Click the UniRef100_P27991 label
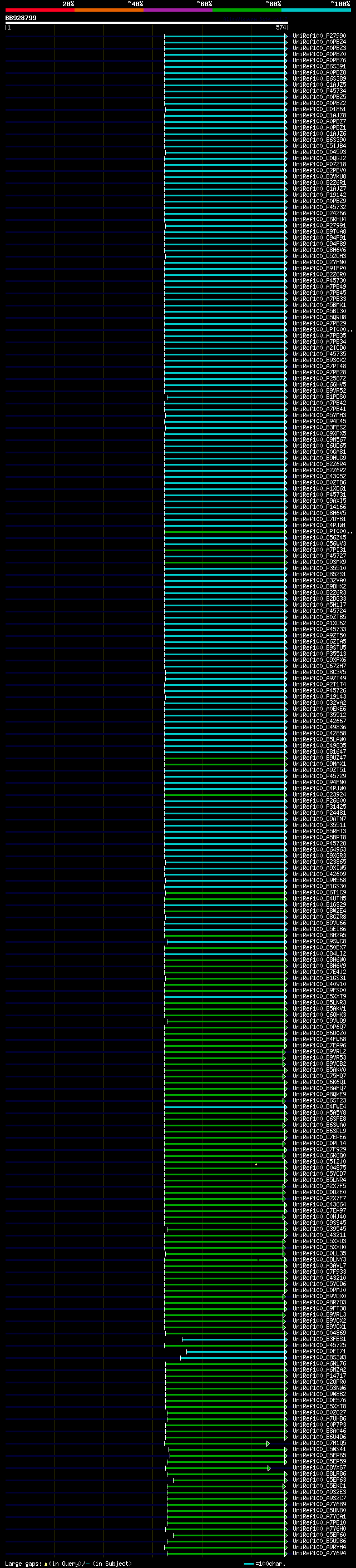The height and width of the screenshot is (1568, 356). coord(319,225)
